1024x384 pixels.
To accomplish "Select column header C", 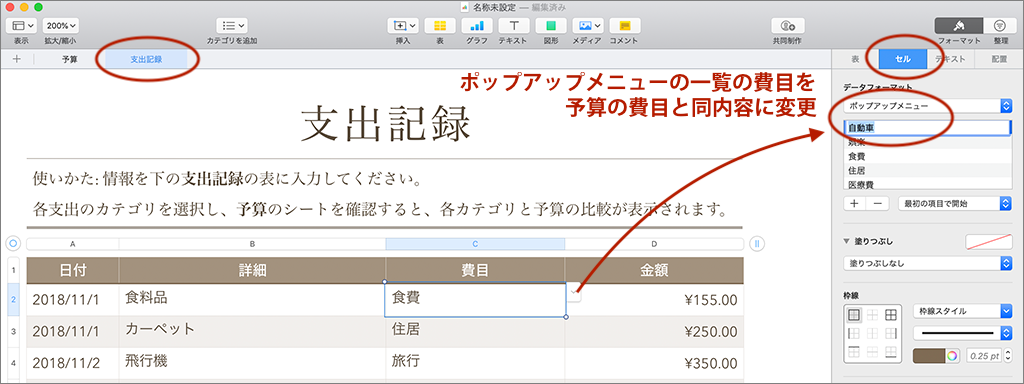I will pos(475,244).
